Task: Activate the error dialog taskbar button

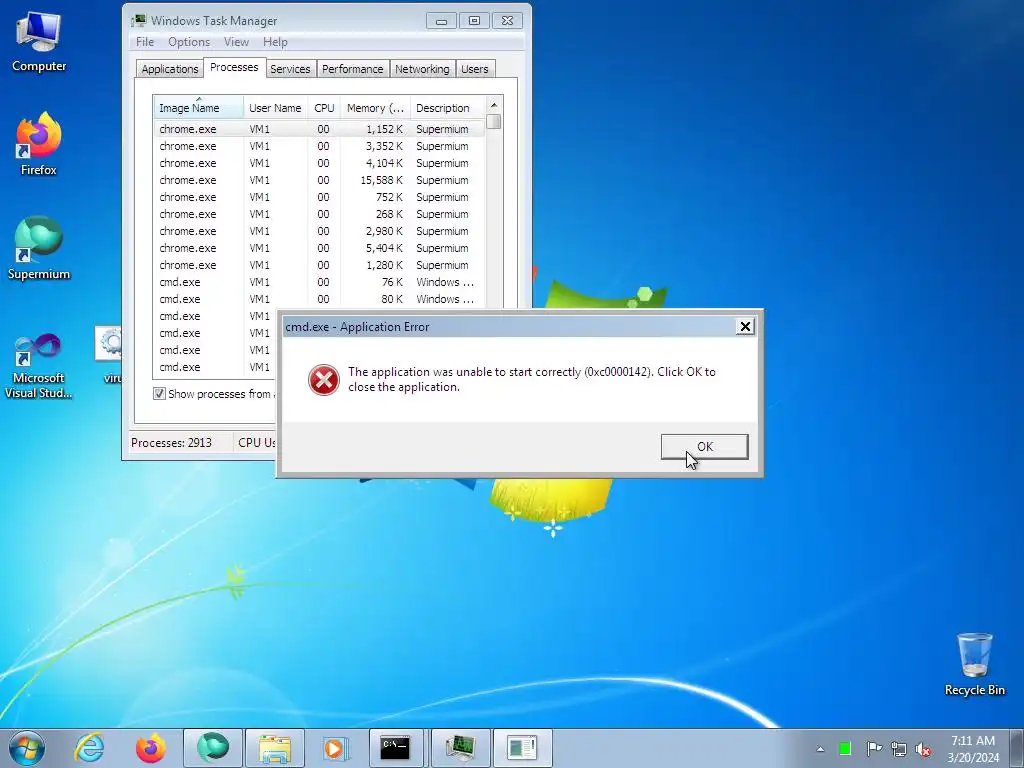Action: [522, 748]
